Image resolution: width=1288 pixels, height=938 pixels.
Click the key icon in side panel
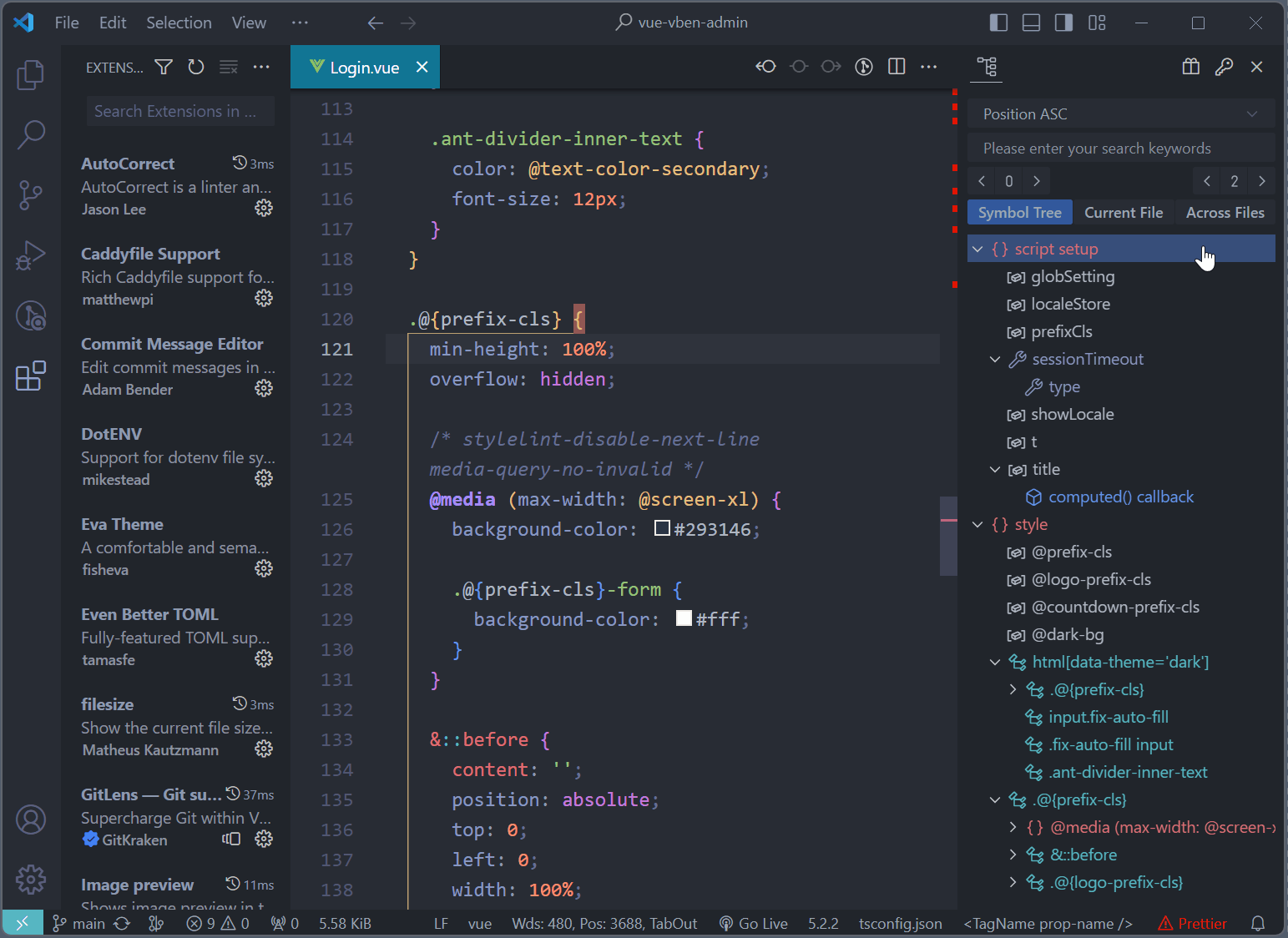[1224, 67]
